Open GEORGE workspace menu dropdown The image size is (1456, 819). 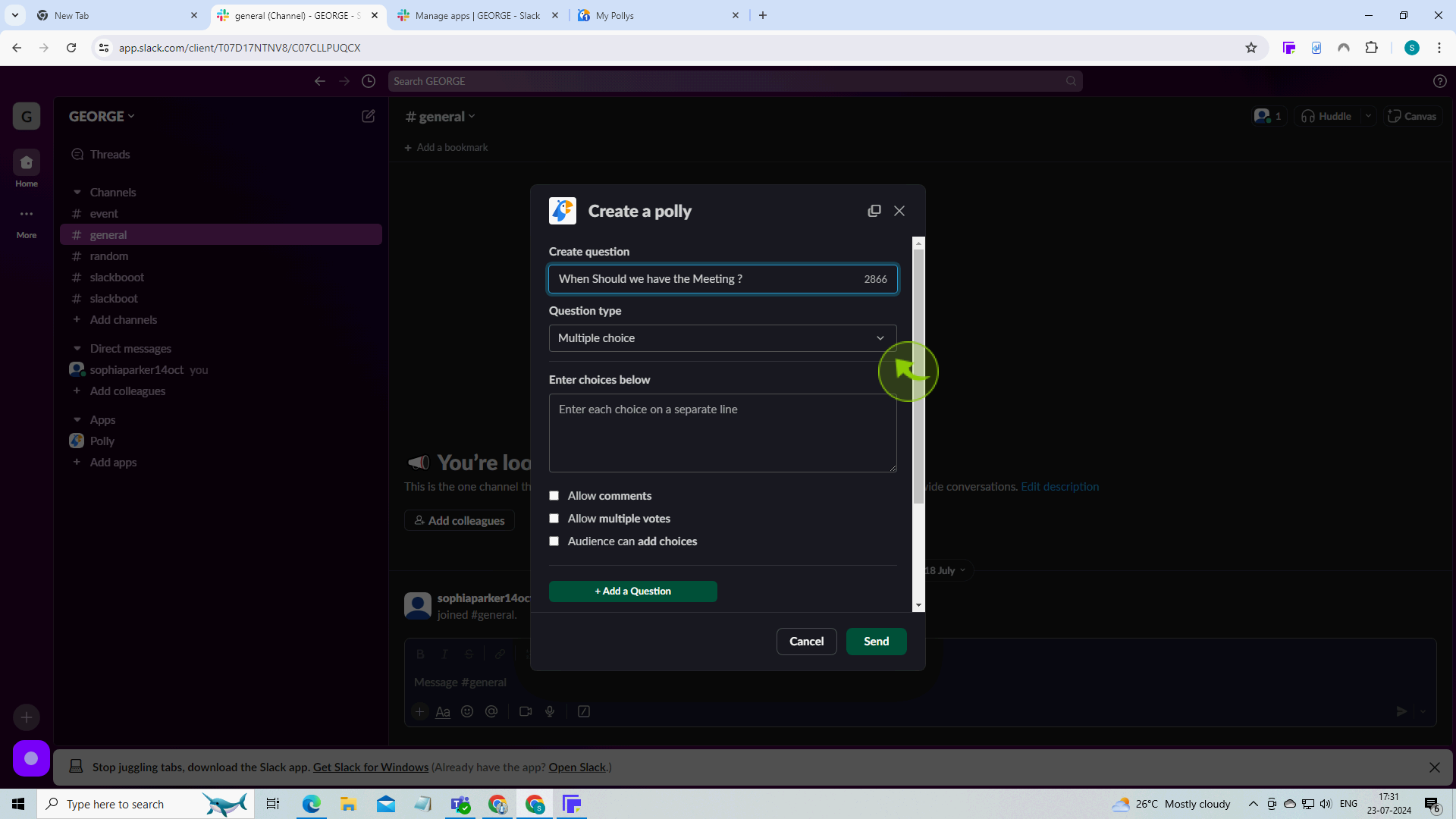tap(102, 116)
